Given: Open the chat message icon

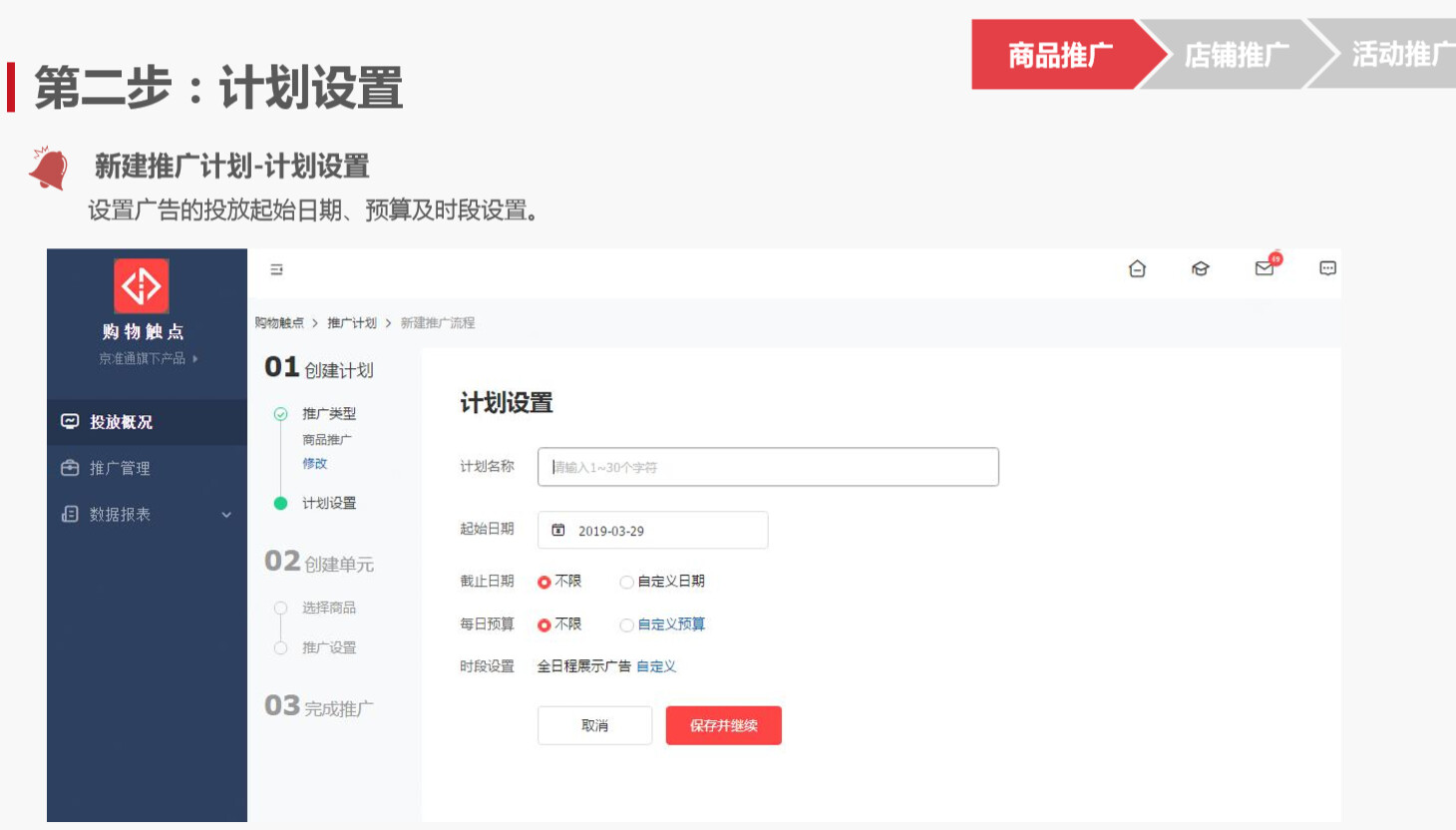Looking at the screenshot, I should click(1327, 268).
